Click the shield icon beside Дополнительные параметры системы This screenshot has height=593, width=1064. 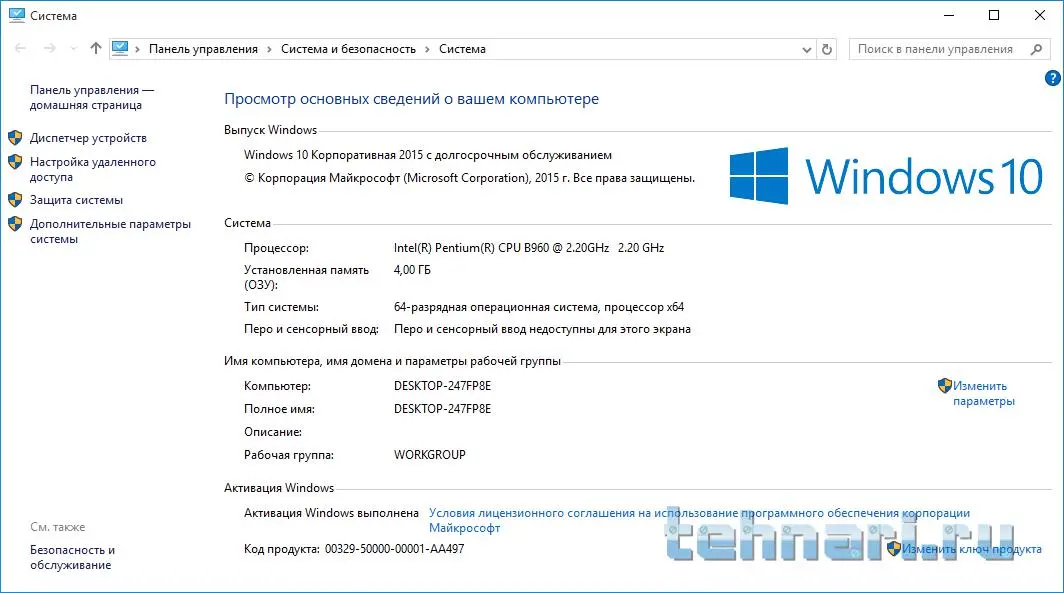point(15,224)
